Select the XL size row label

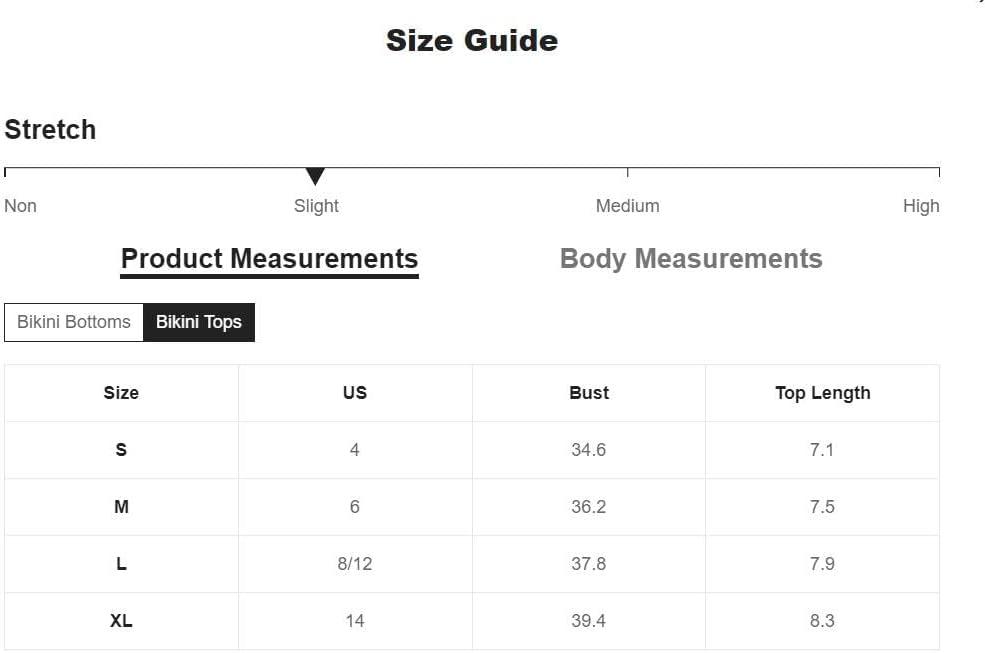[121, 621]
